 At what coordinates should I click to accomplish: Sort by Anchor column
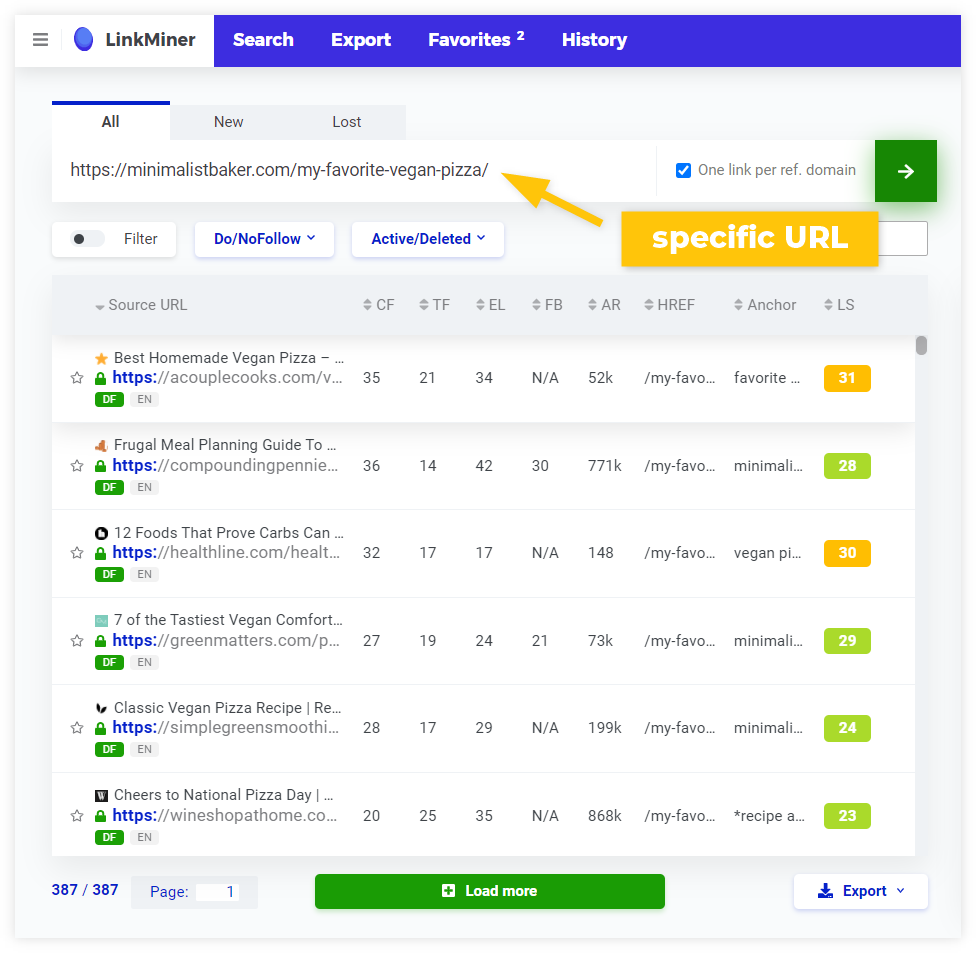click(x=765, y=305)
